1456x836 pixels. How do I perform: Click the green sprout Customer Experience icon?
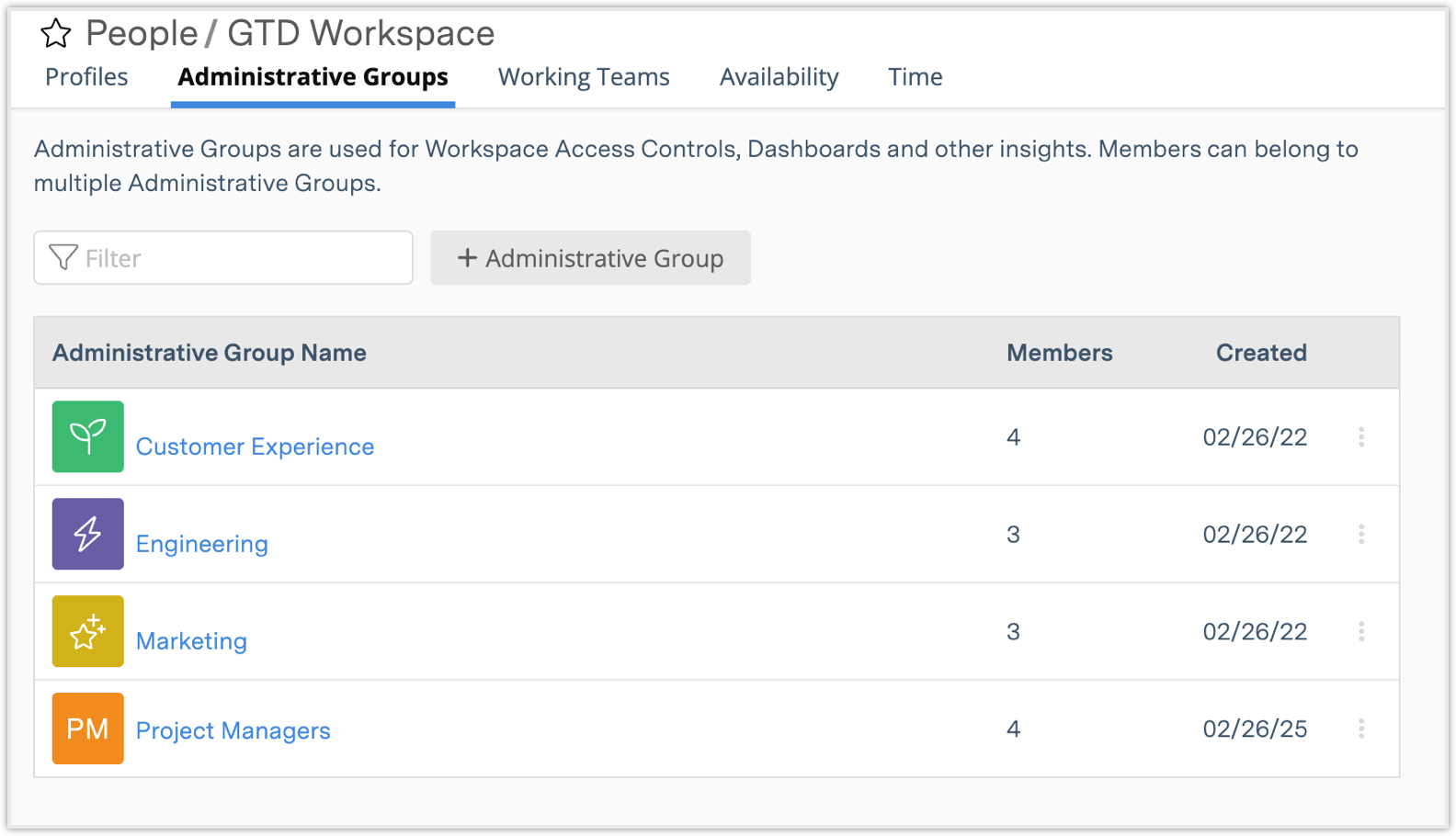point(88,436)
